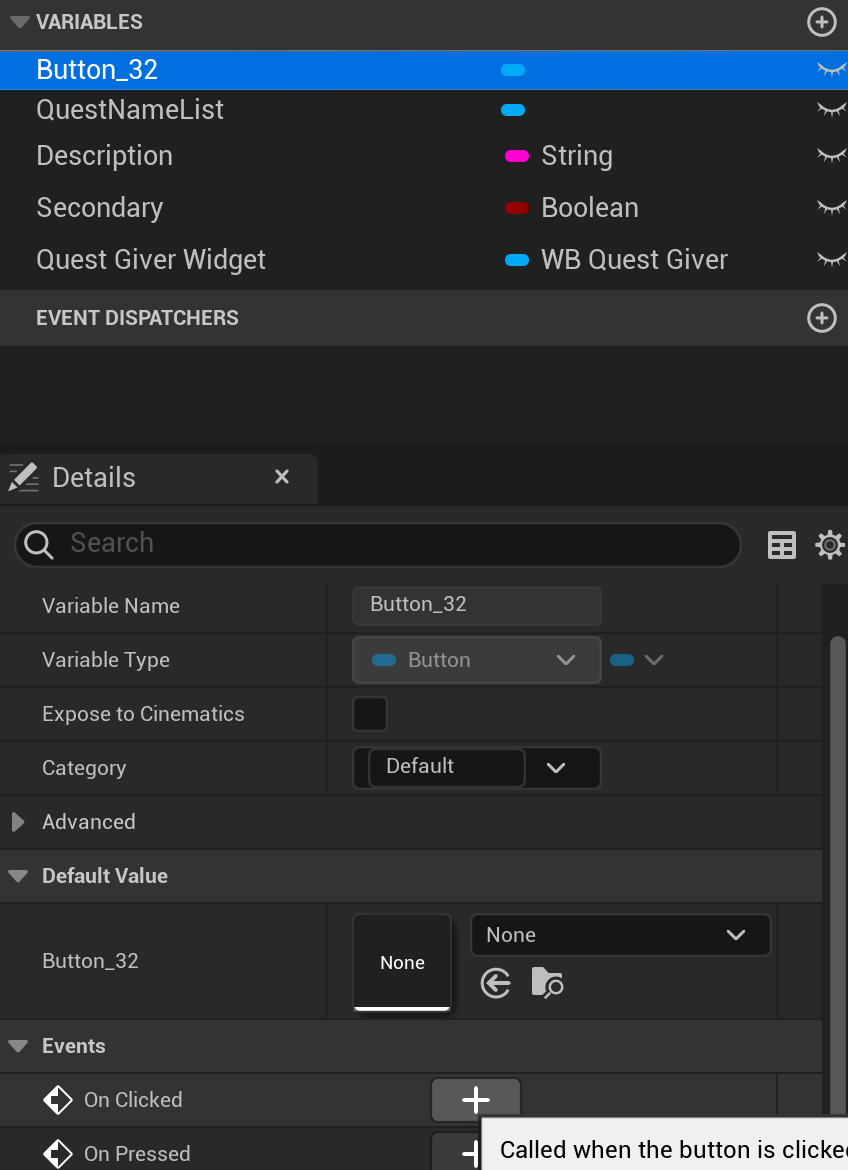Add a new variable with the plus icon
The height and width of the screenshot is (1170, 848).
821,22
